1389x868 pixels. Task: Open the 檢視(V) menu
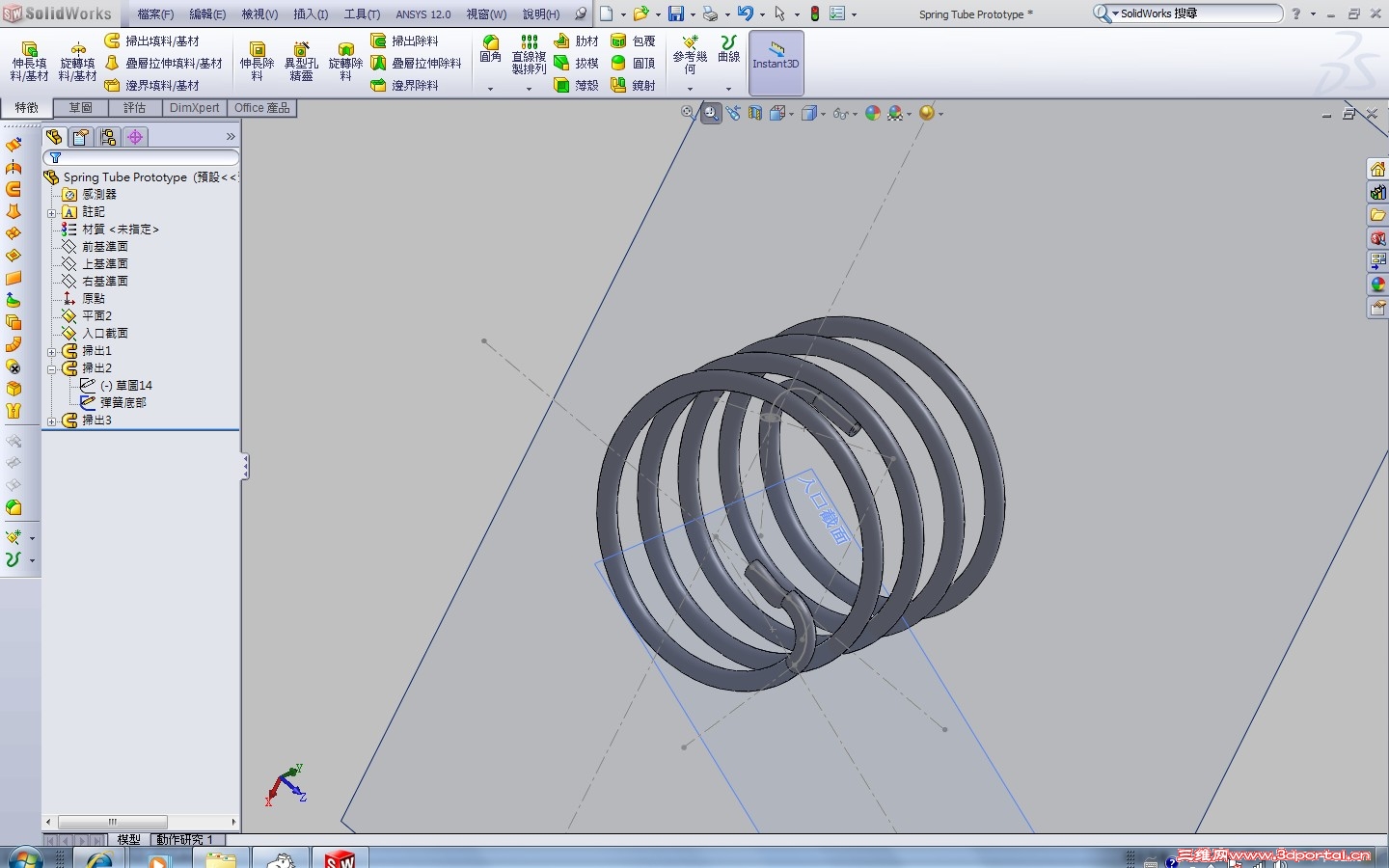coord(259,14)
